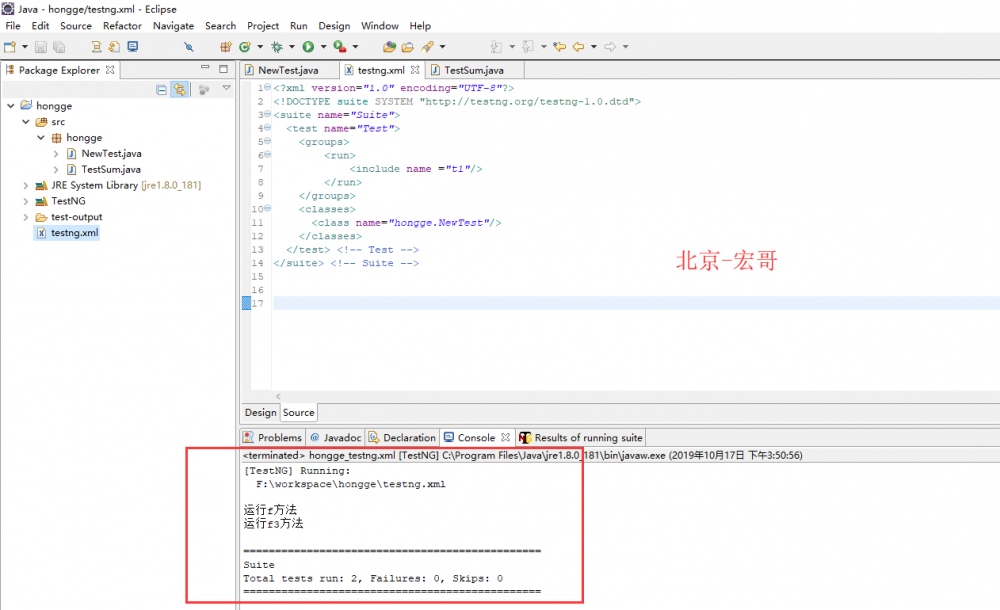The image size is (1000, 610).
Task: Open the File menu
Action: 13,26
